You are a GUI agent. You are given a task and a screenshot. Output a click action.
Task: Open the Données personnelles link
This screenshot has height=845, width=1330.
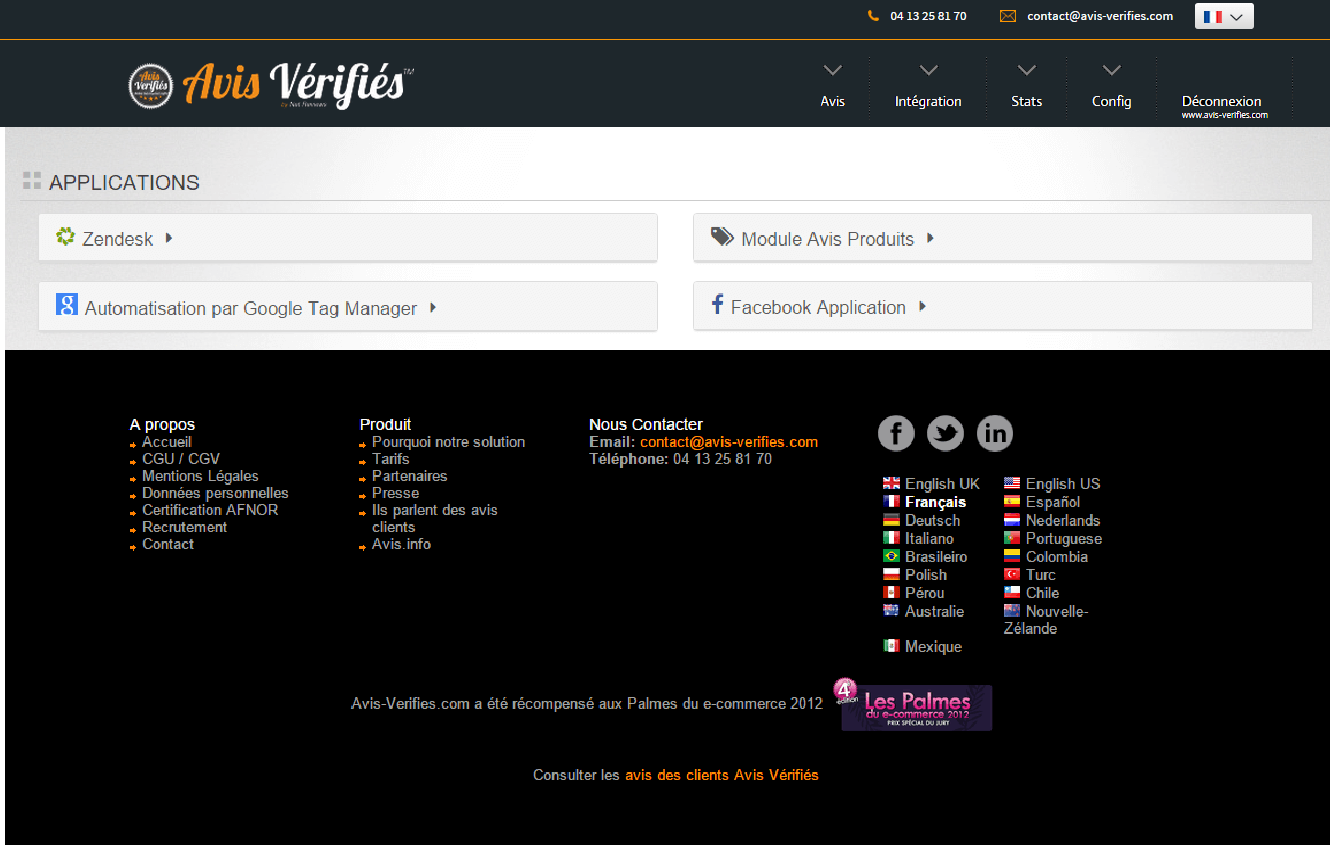pos(215,493)
